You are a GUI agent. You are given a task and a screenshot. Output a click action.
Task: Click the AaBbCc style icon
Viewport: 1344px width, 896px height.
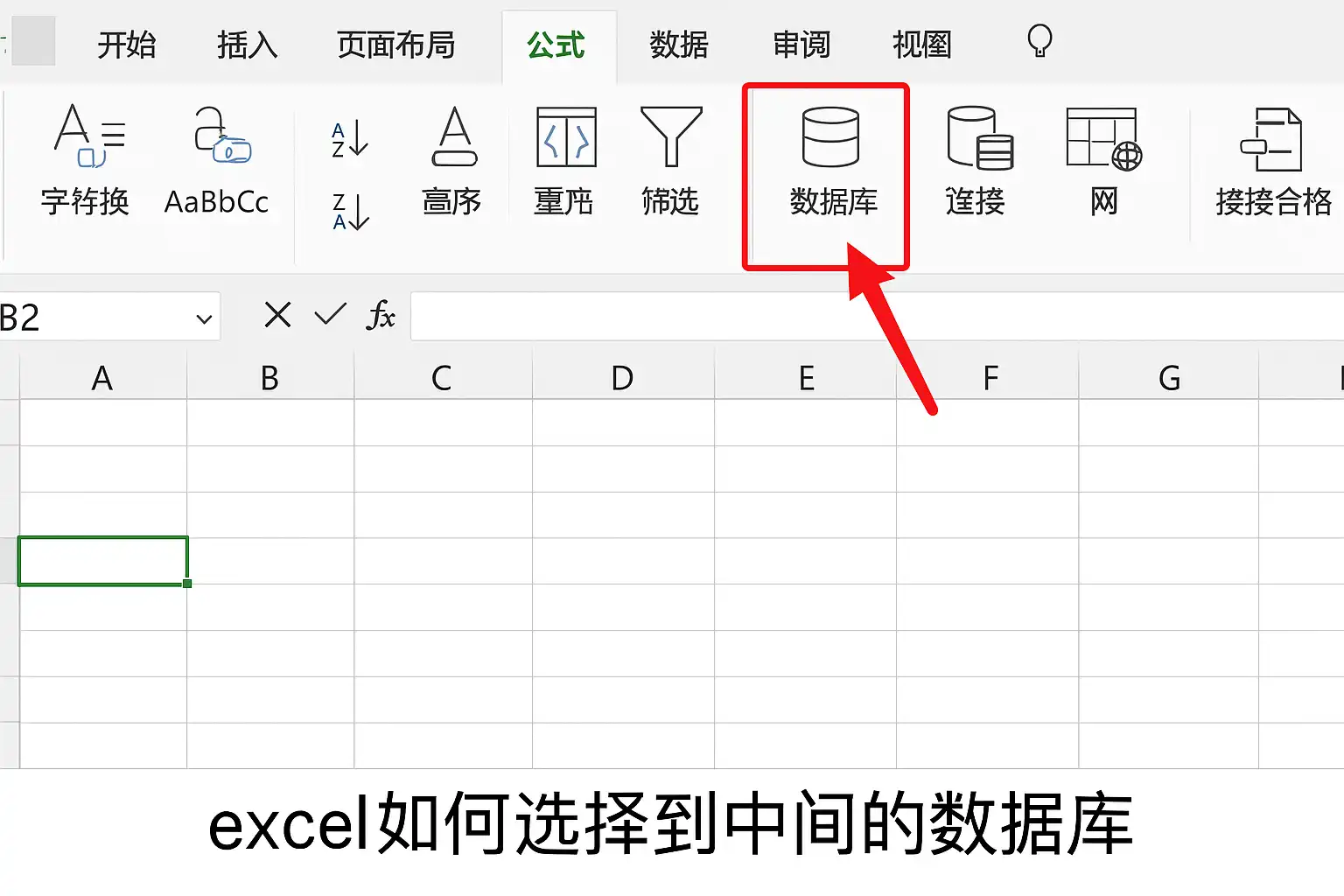(221, 136)
